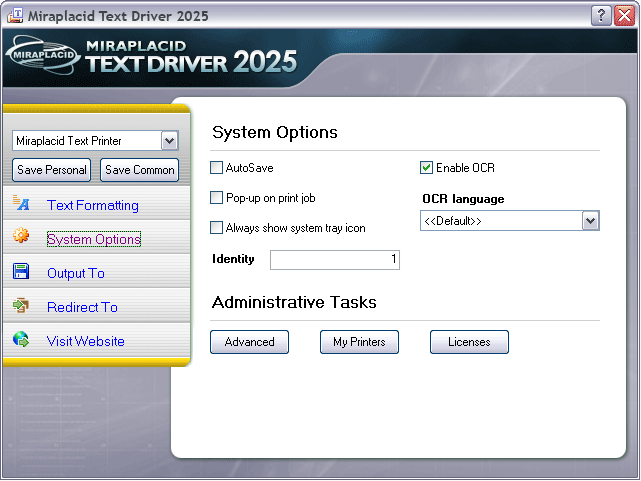Open the Text Formatting section
641x481 pixels.
click(x=93, y=205)
